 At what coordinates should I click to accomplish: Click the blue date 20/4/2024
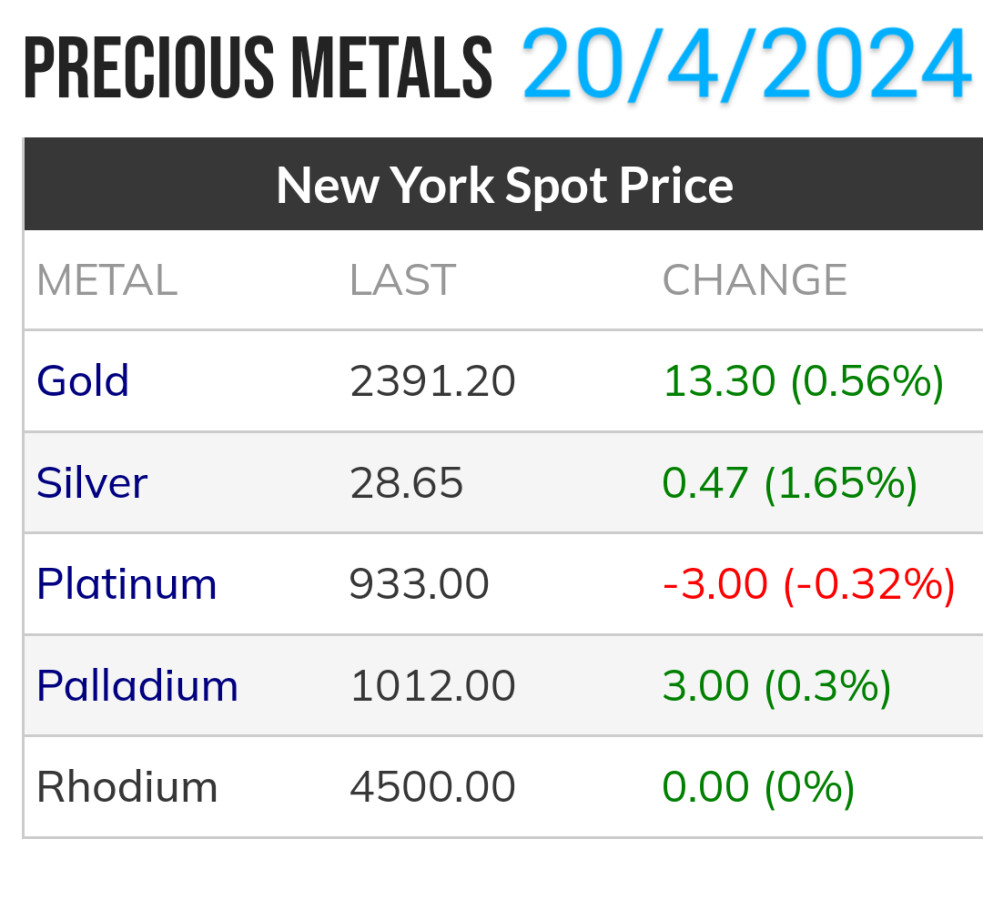[x=746, y=67]
